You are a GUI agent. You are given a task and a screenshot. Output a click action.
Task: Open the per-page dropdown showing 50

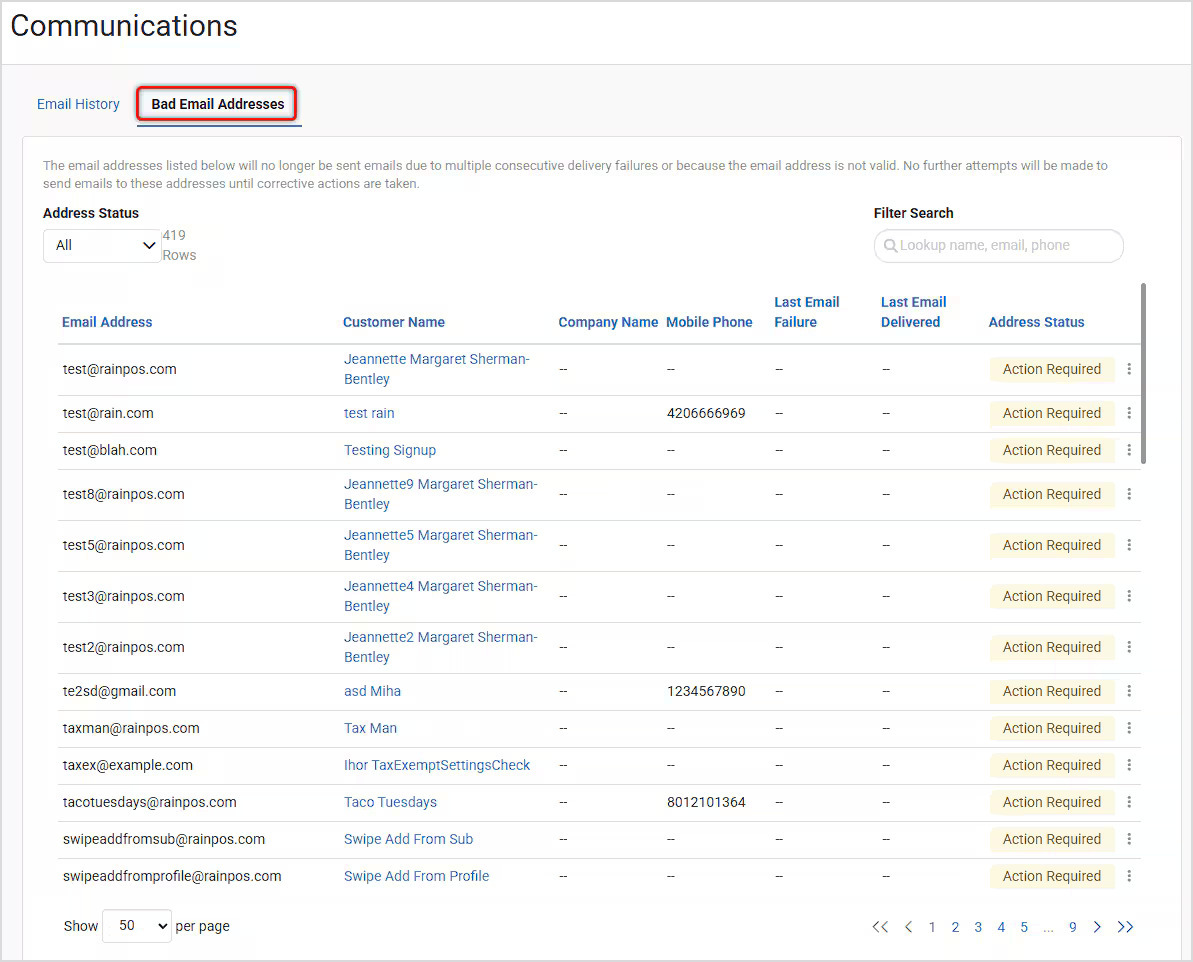(x=136, y=926)
